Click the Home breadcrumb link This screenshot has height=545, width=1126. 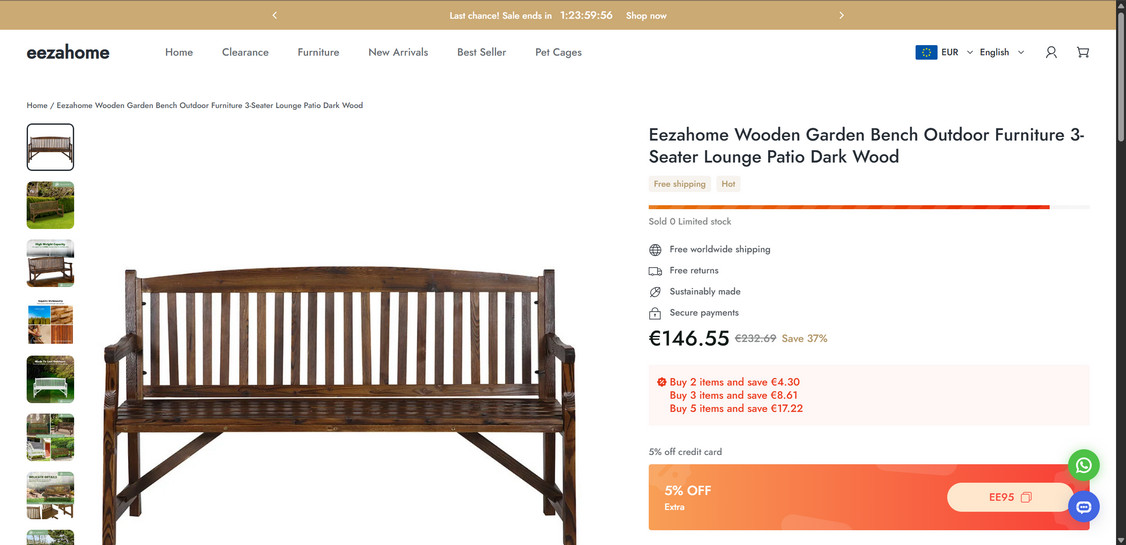click(37, 105)
